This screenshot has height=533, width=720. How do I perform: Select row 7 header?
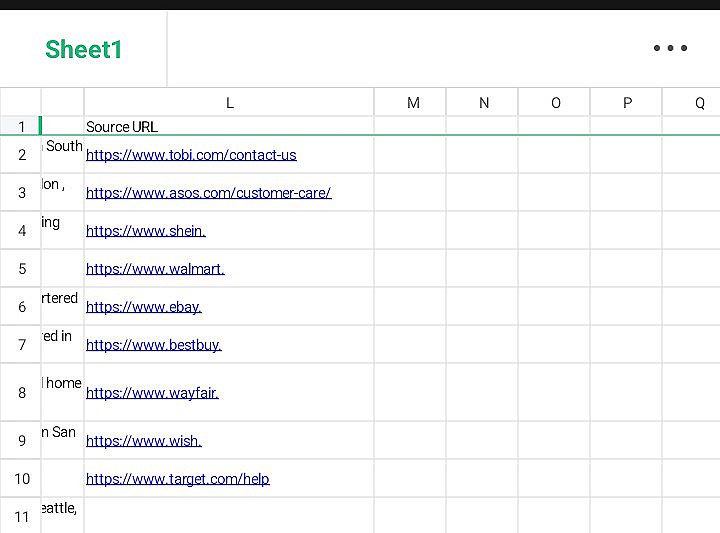pos(21,344)
